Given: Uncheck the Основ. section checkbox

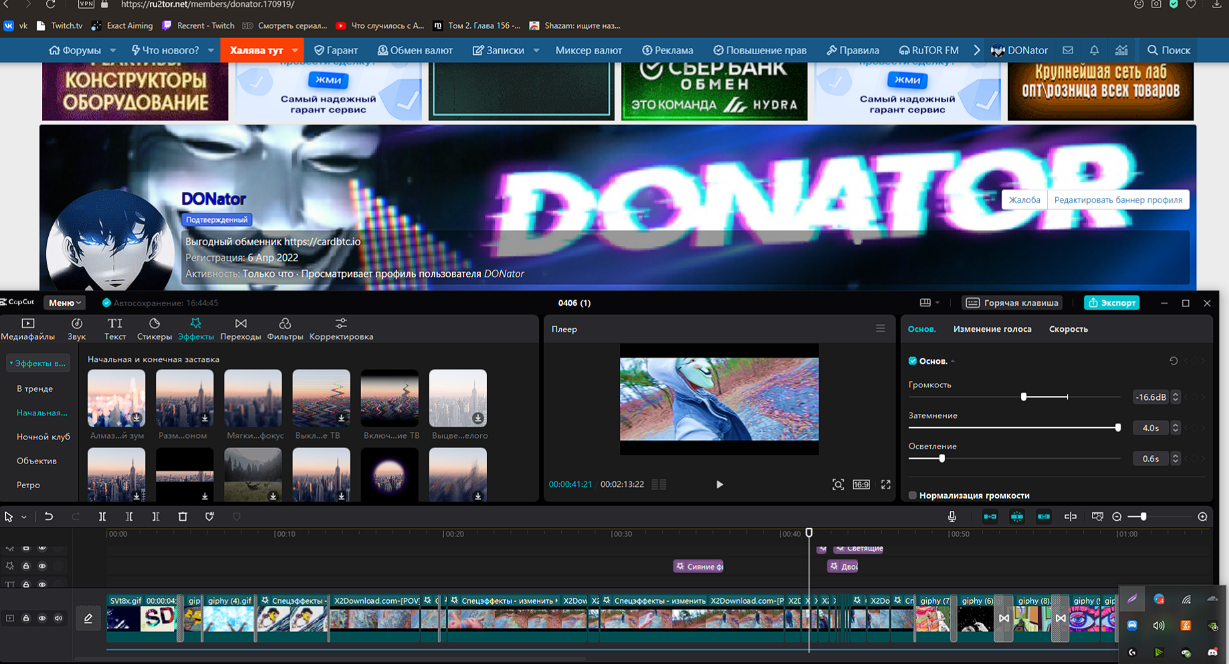Looking at the screenshot, I should (912, 361).
